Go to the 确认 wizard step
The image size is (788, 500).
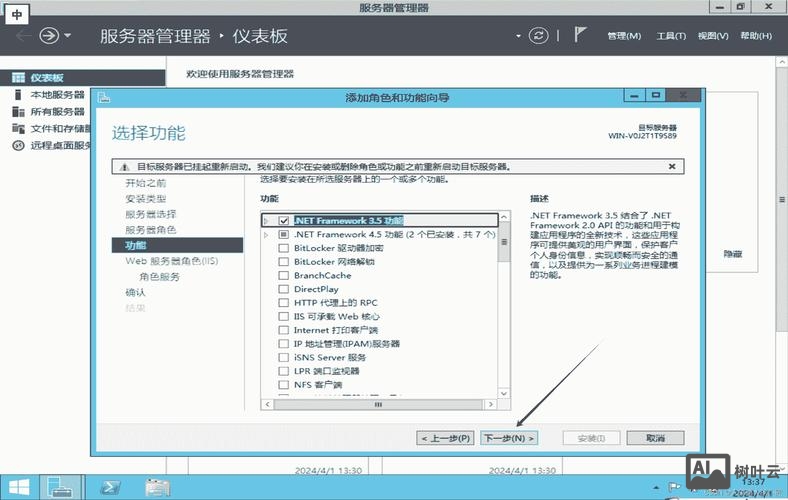pyautogui.click(x=135, y=292)
